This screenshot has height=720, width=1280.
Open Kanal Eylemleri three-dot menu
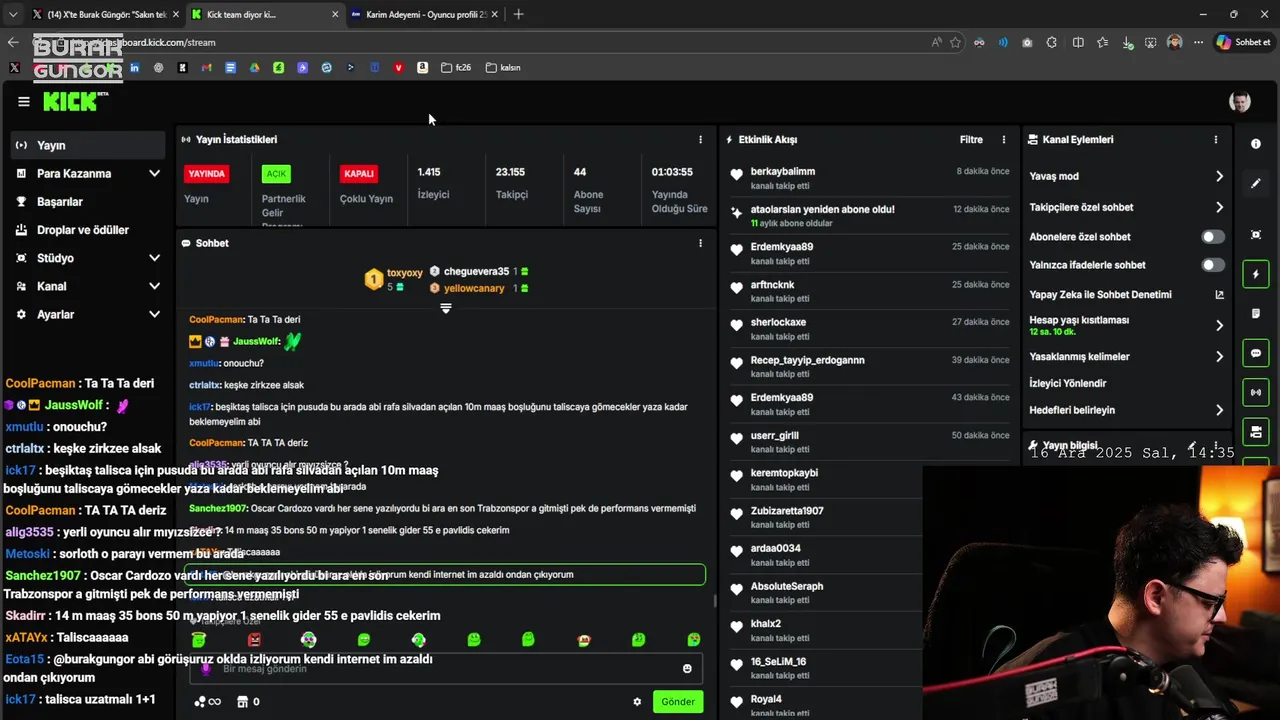click(1216, 140)
